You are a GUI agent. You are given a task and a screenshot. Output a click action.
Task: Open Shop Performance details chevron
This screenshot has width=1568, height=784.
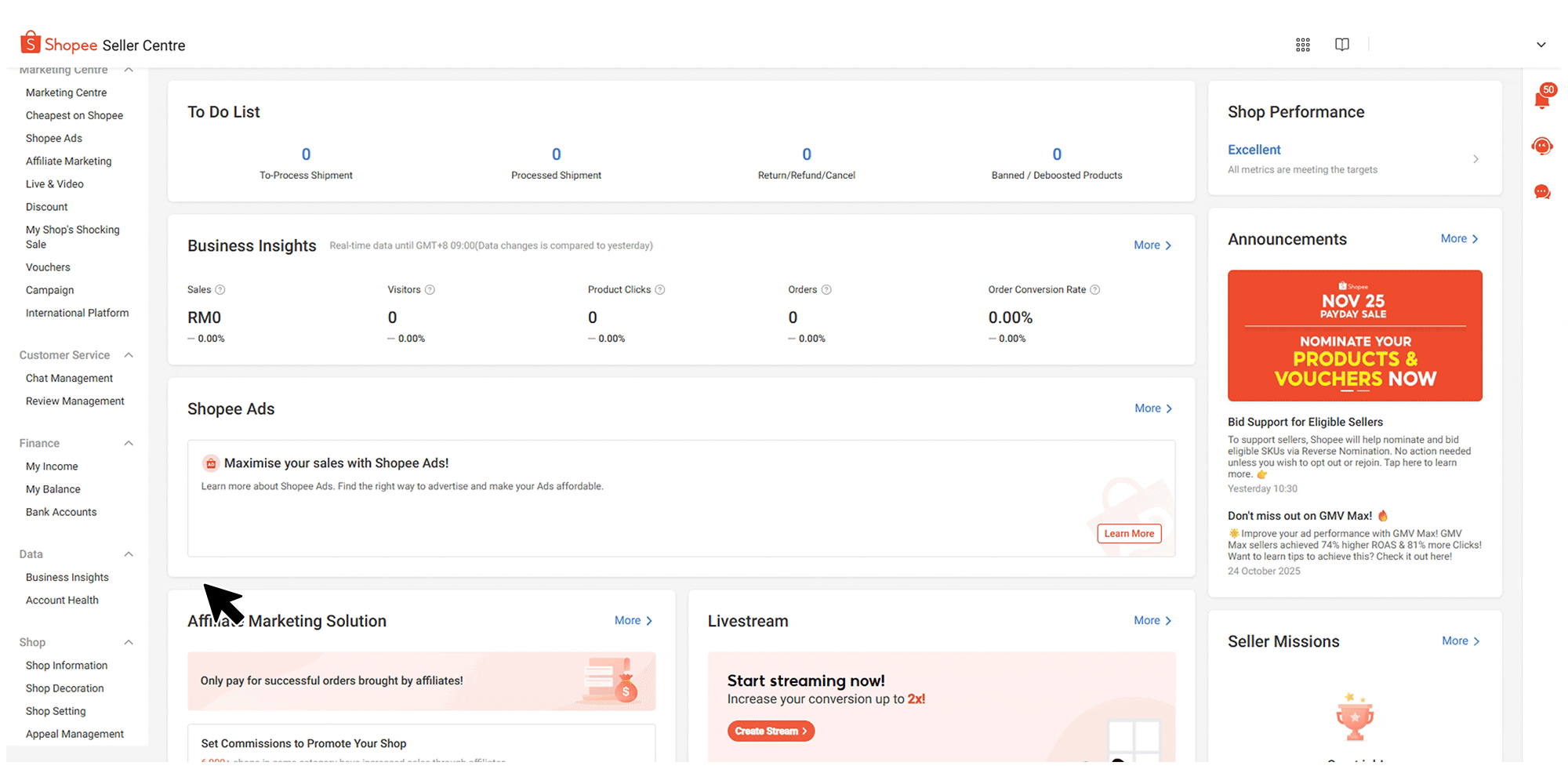click(x=1475, y=159)
